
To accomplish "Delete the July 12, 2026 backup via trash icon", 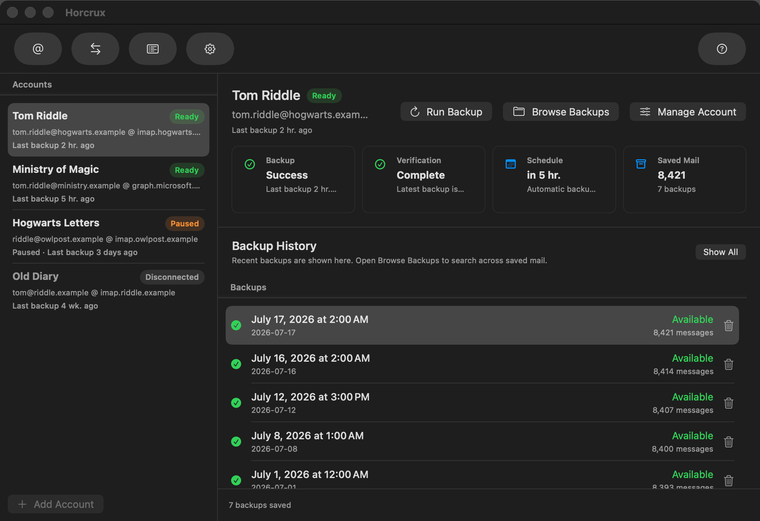I will click(728, 403).
